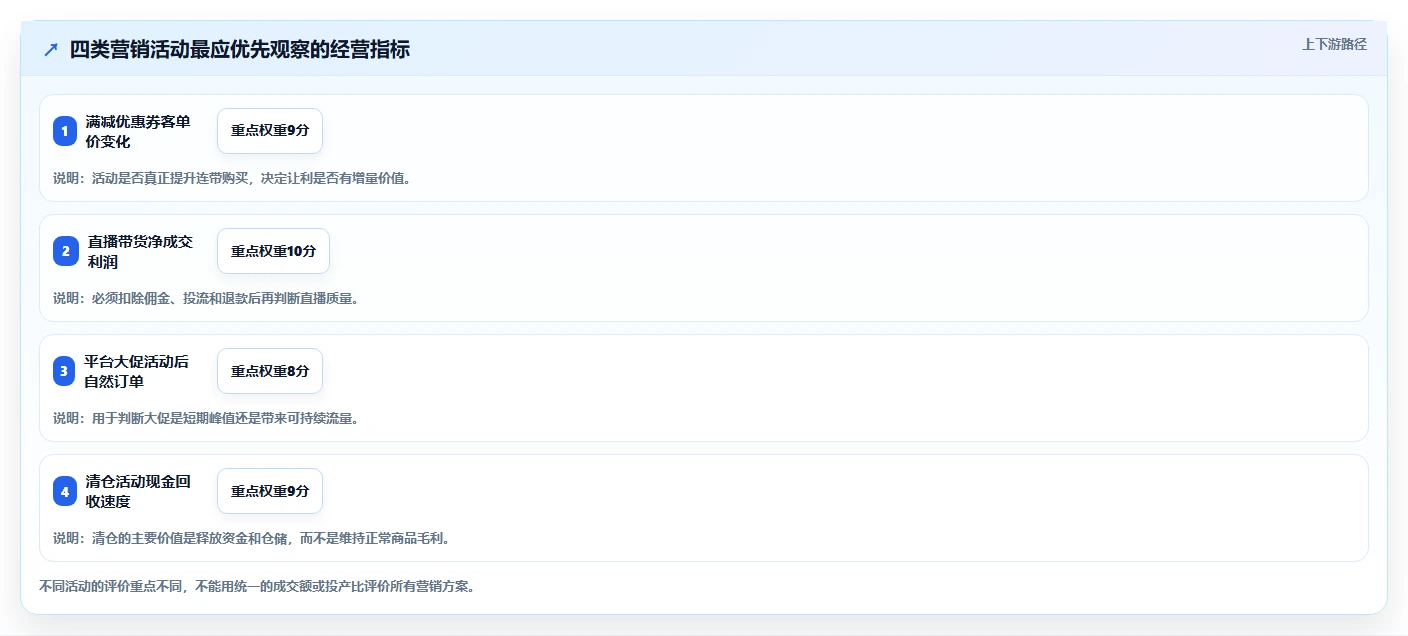
Task: Click the 重点权重10分 badge
Action: tap(273, 251)
